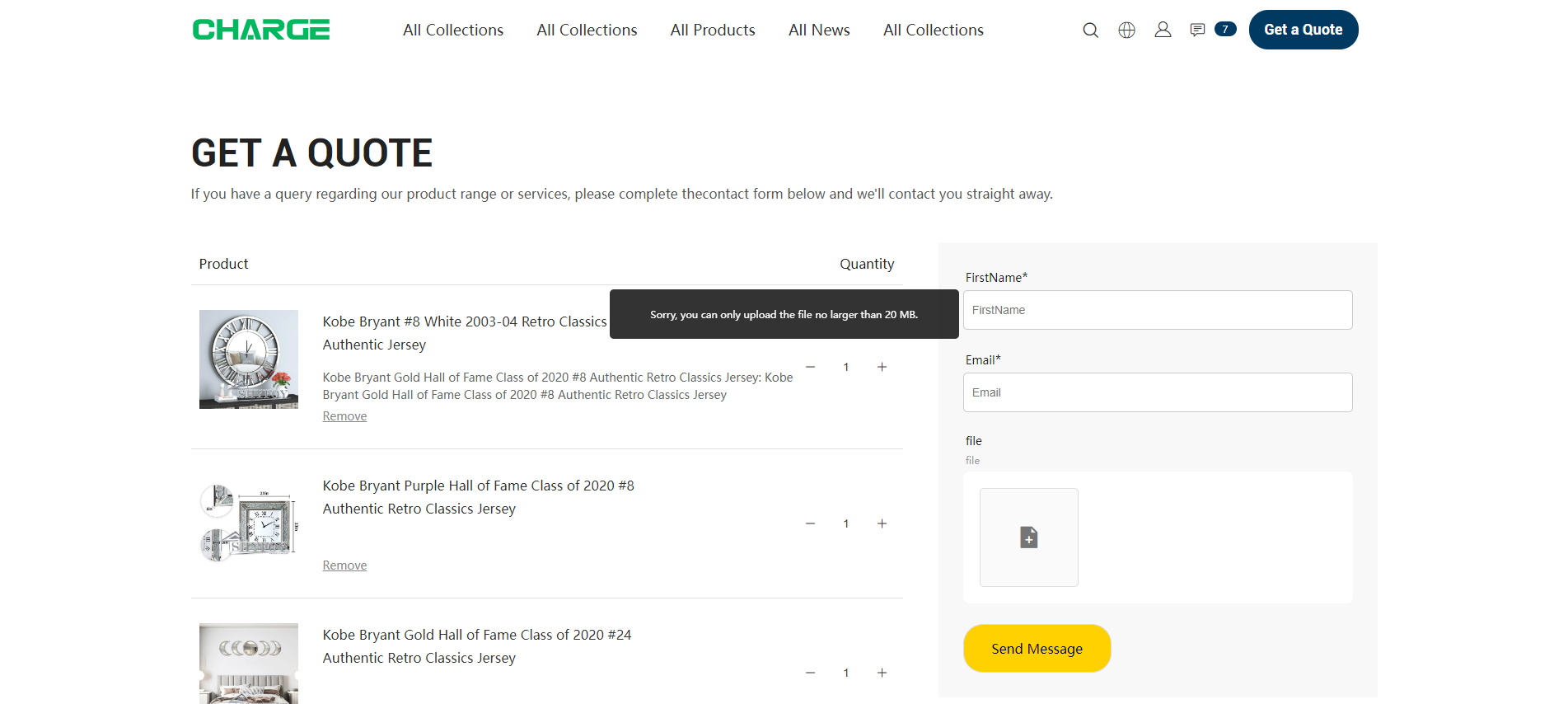Open the last All Collections menu item
Viewport: 1568px width, 704px height.
934,30
